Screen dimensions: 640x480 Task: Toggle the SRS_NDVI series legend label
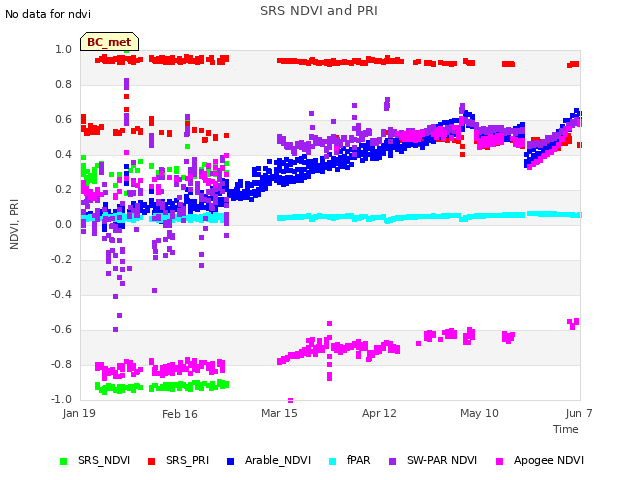click(x=104, y=460)
